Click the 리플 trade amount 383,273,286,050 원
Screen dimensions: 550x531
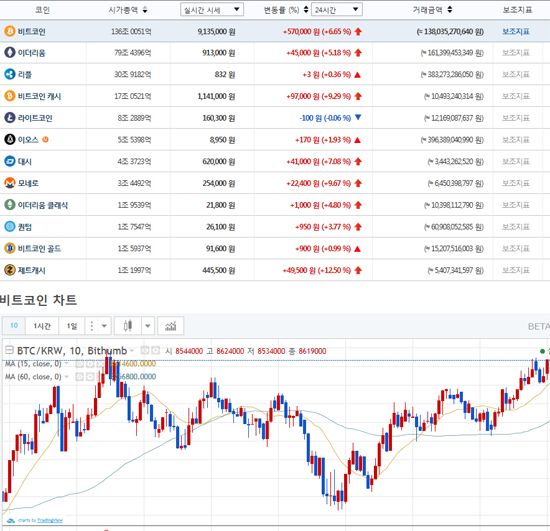[x=452, y=74]
